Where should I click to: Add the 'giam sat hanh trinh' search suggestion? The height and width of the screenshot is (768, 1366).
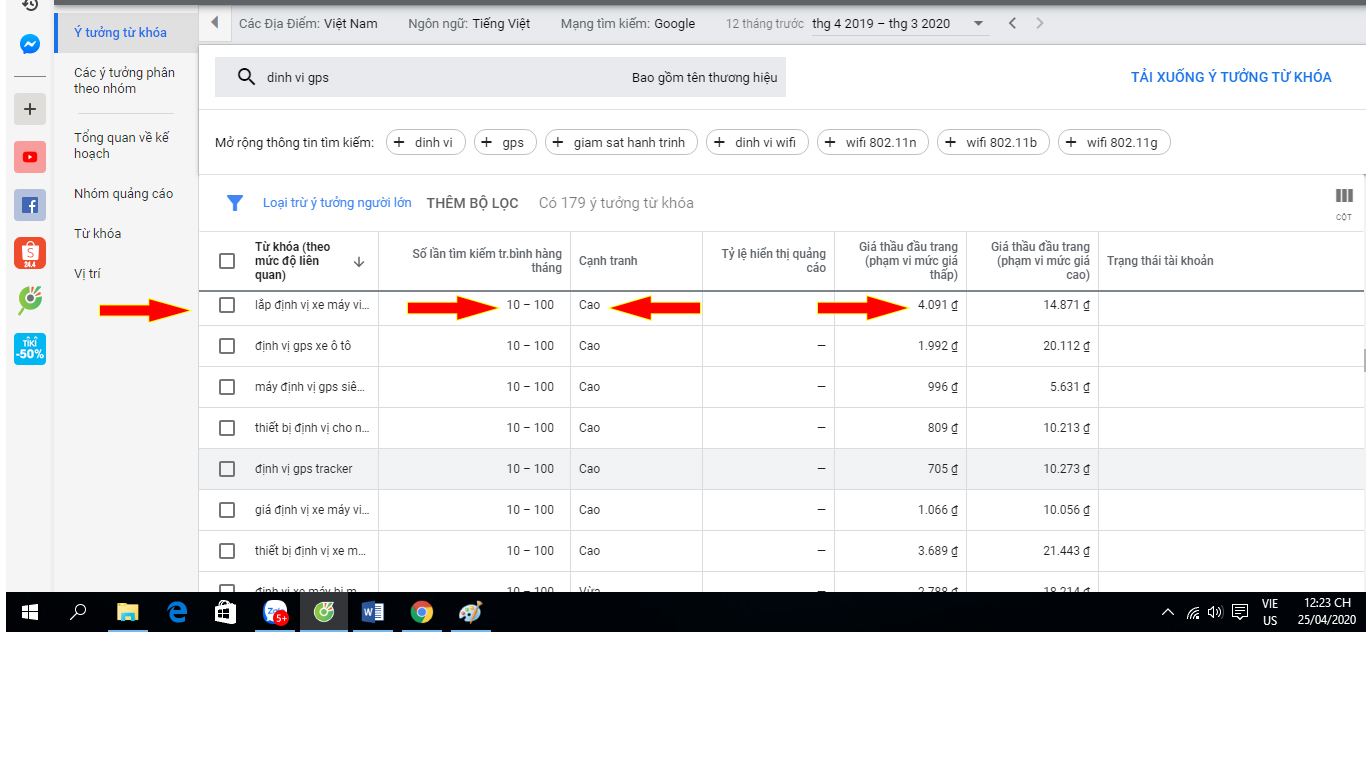620,143
